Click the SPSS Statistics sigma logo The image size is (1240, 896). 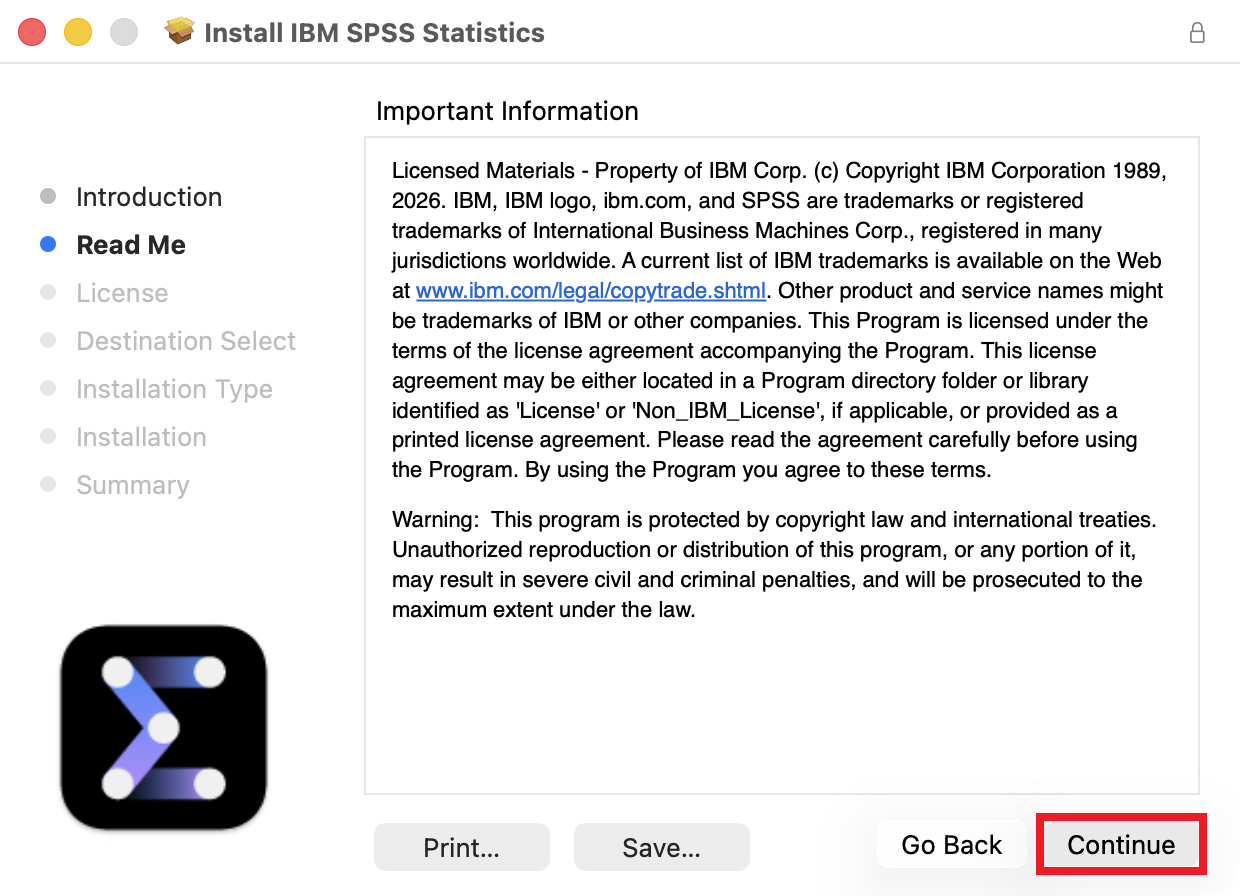click(163, 727)
